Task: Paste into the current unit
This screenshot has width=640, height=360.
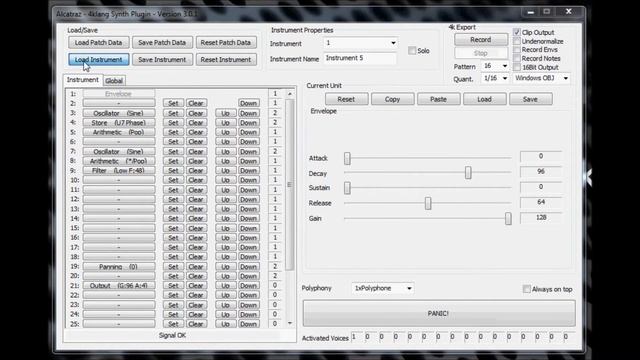Action: point(438,99)
